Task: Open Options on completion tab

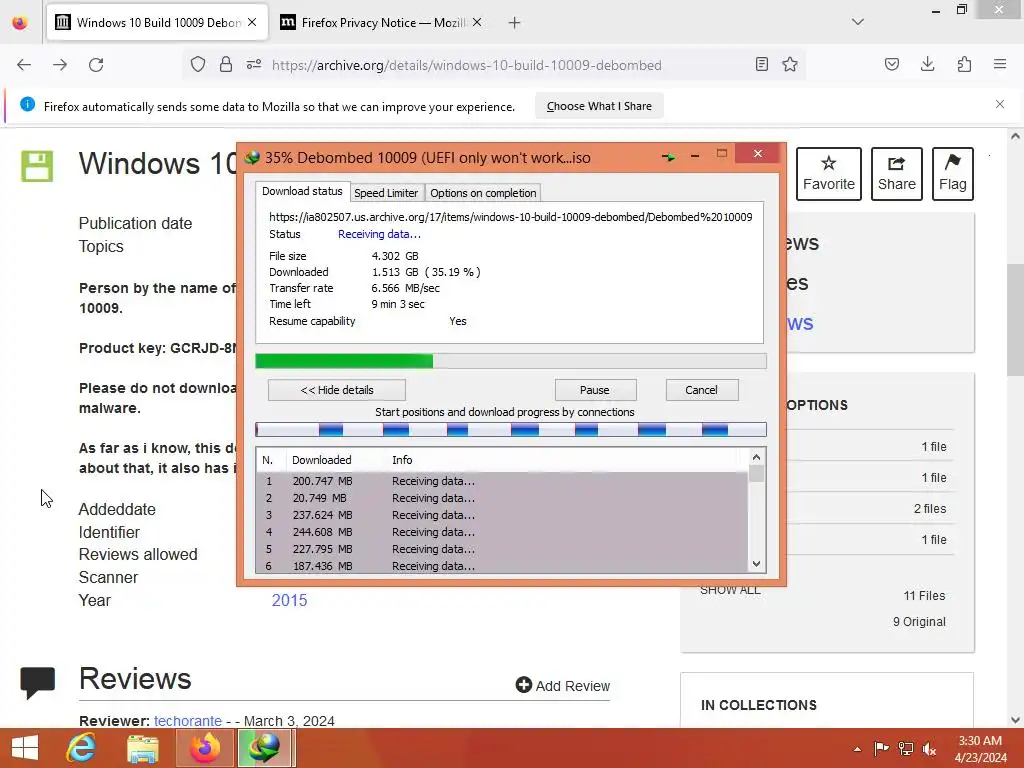Action: click(x=483, y=193)
